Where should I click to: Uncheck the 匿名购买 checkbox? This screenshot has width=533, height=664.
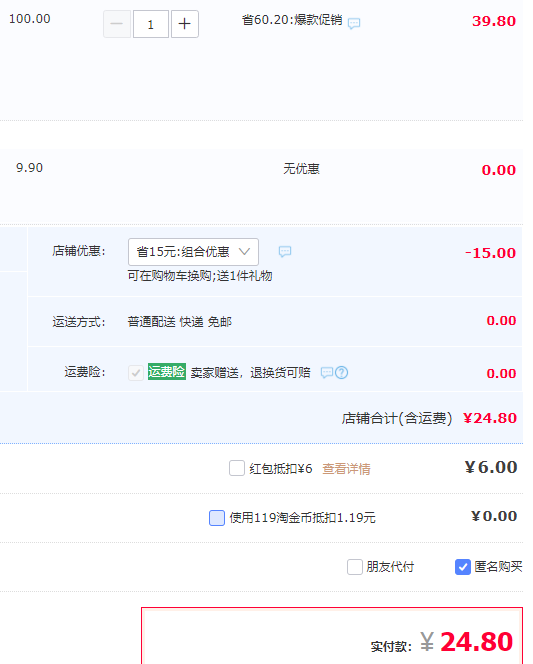463,567
